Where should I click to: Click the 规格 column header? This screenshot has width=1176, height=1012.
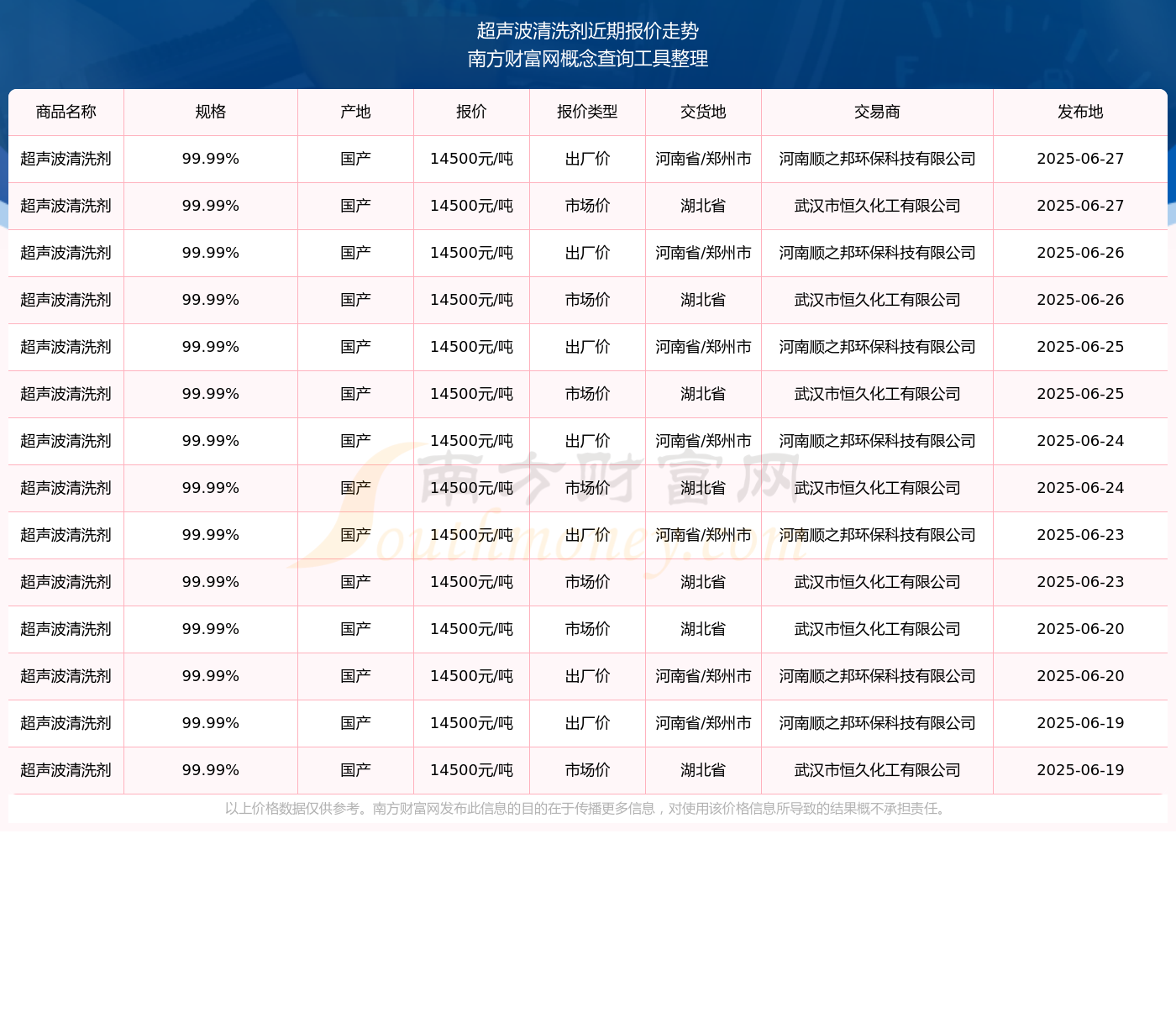[211, 112]
